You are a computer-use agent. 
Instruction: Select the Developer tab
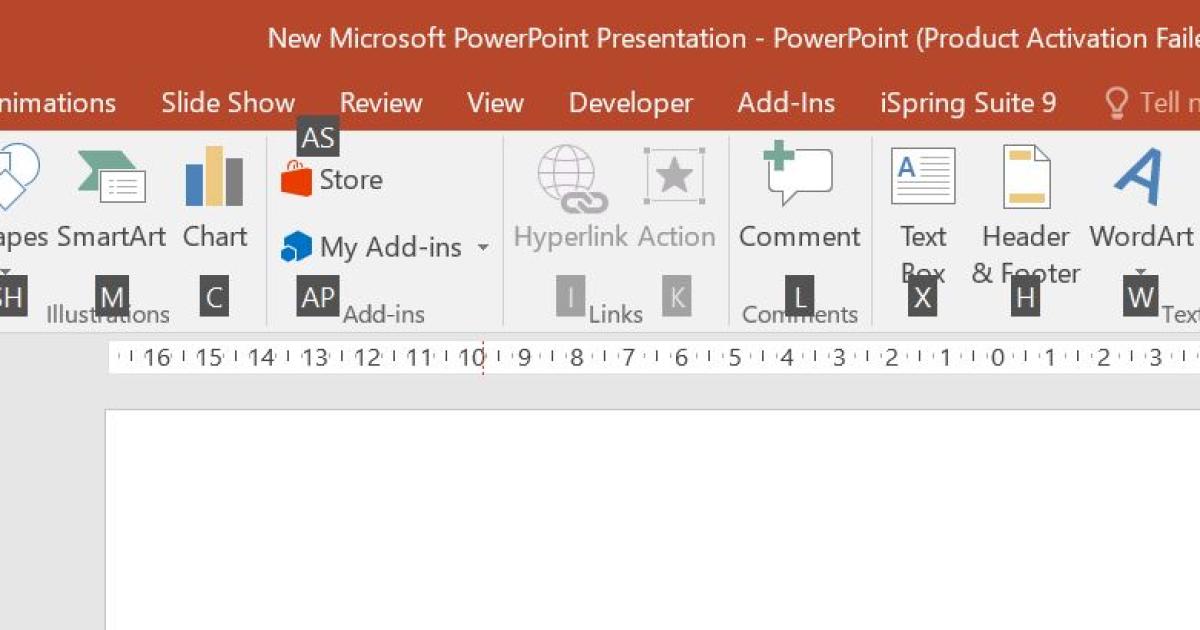point(630,103)
